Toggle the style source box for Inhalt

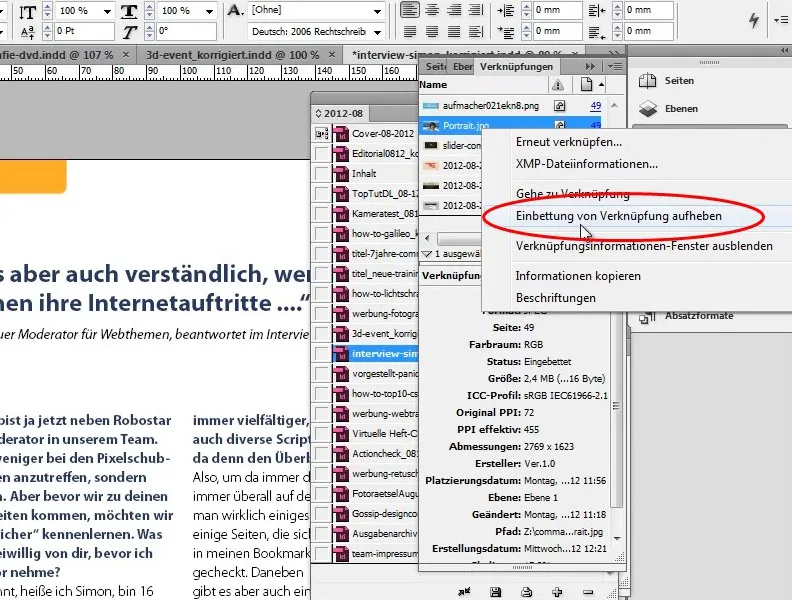coord(321,173)
